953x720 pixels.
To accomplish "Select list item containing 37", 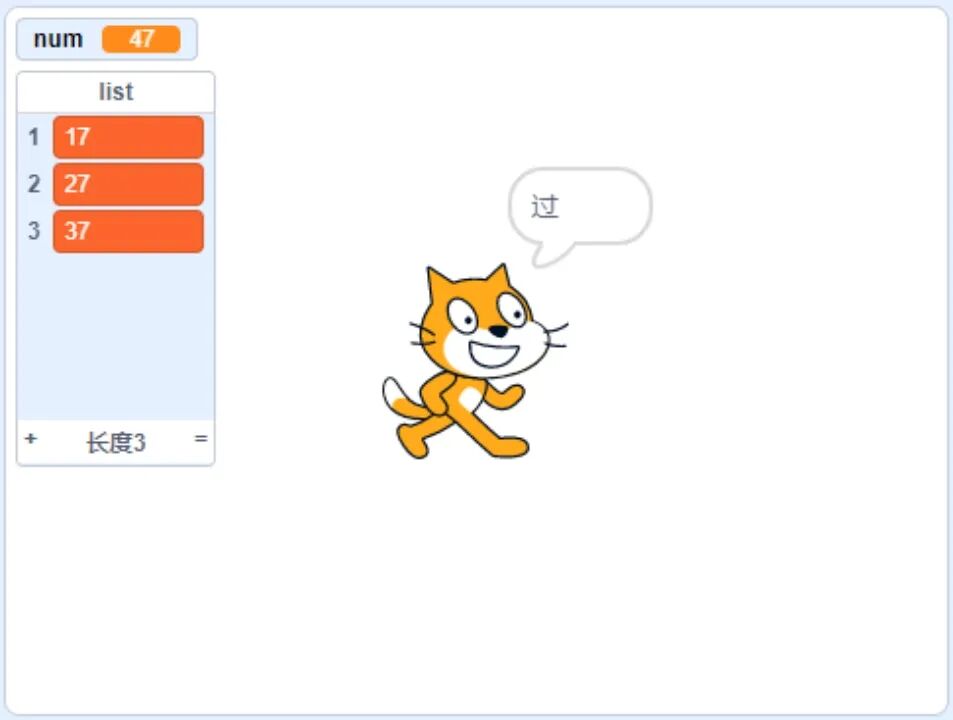I will click(x=128, y=231).
